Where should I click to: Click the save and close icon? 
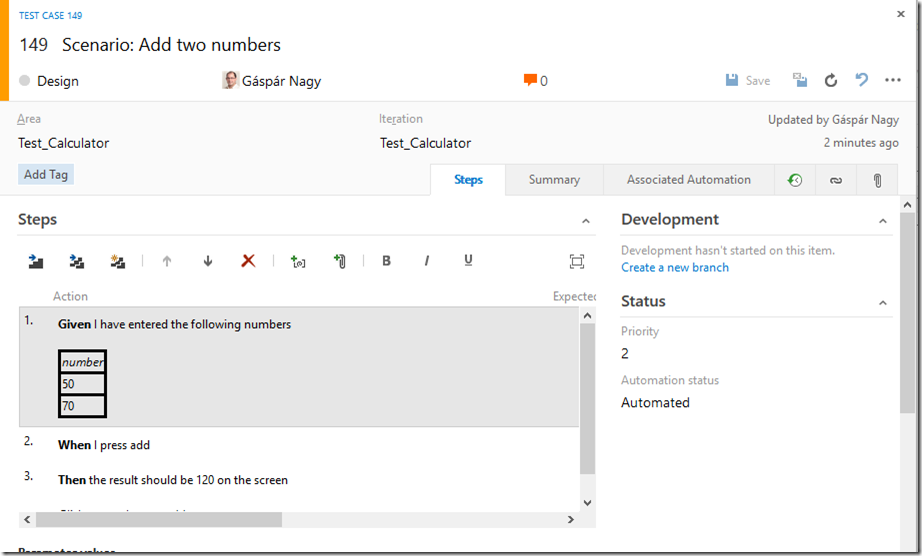pyautogui.click(x=800, y=80)
